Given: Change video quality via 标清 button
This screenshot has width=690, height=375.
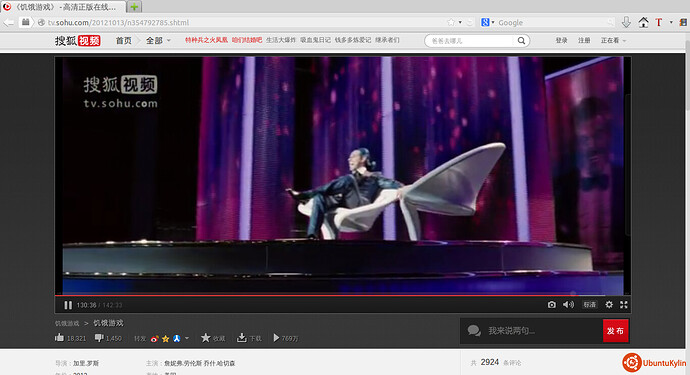Looking at the screenshot, I should (589, 305).
